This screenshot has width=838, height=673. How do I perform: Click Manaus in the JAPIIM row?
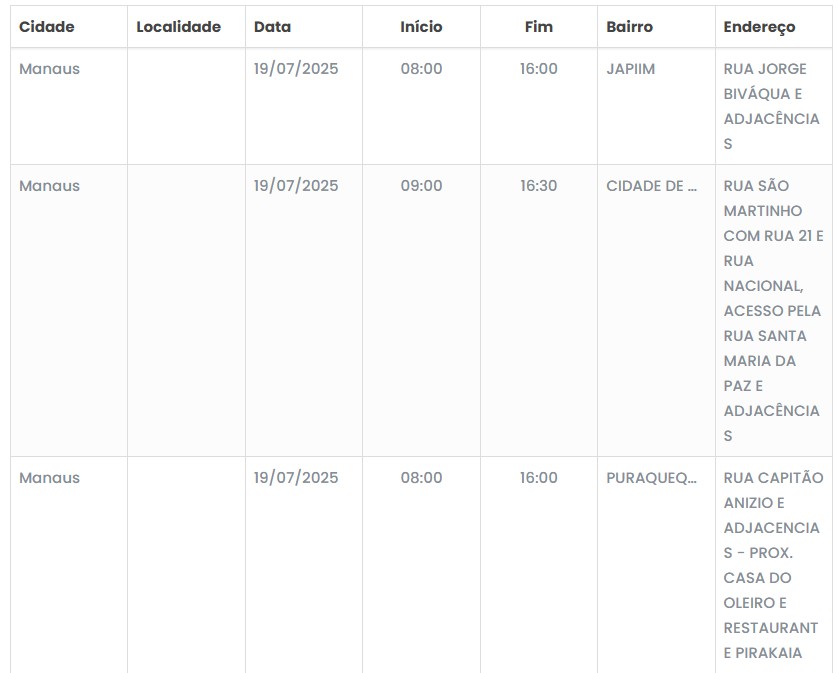(x=49, y=69)
